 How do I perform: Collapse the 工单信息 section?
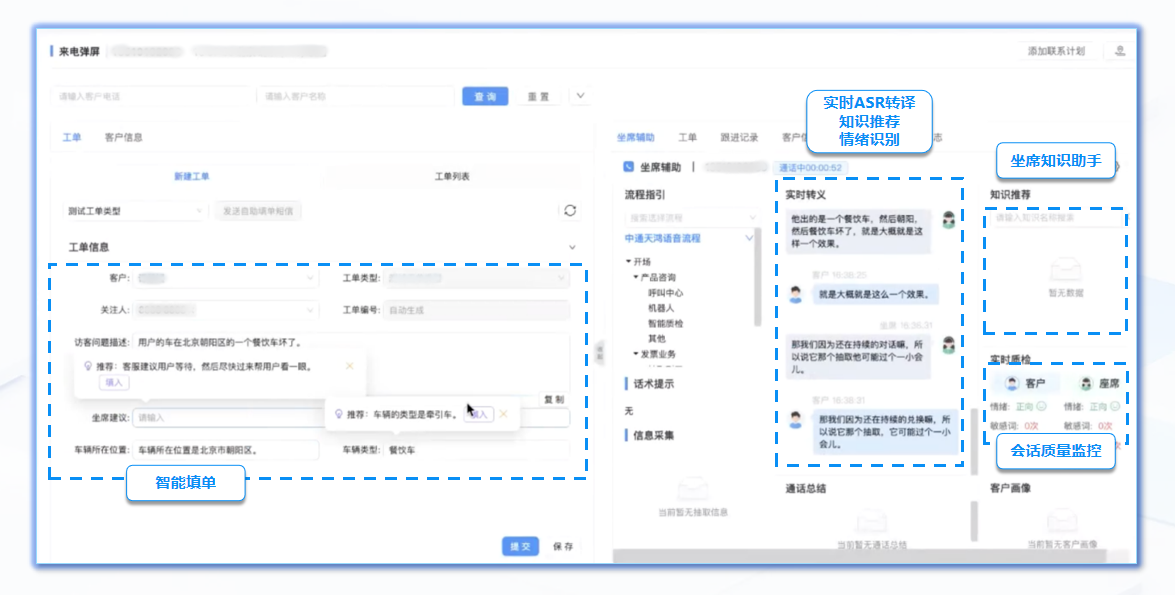[x=572, y=247]
